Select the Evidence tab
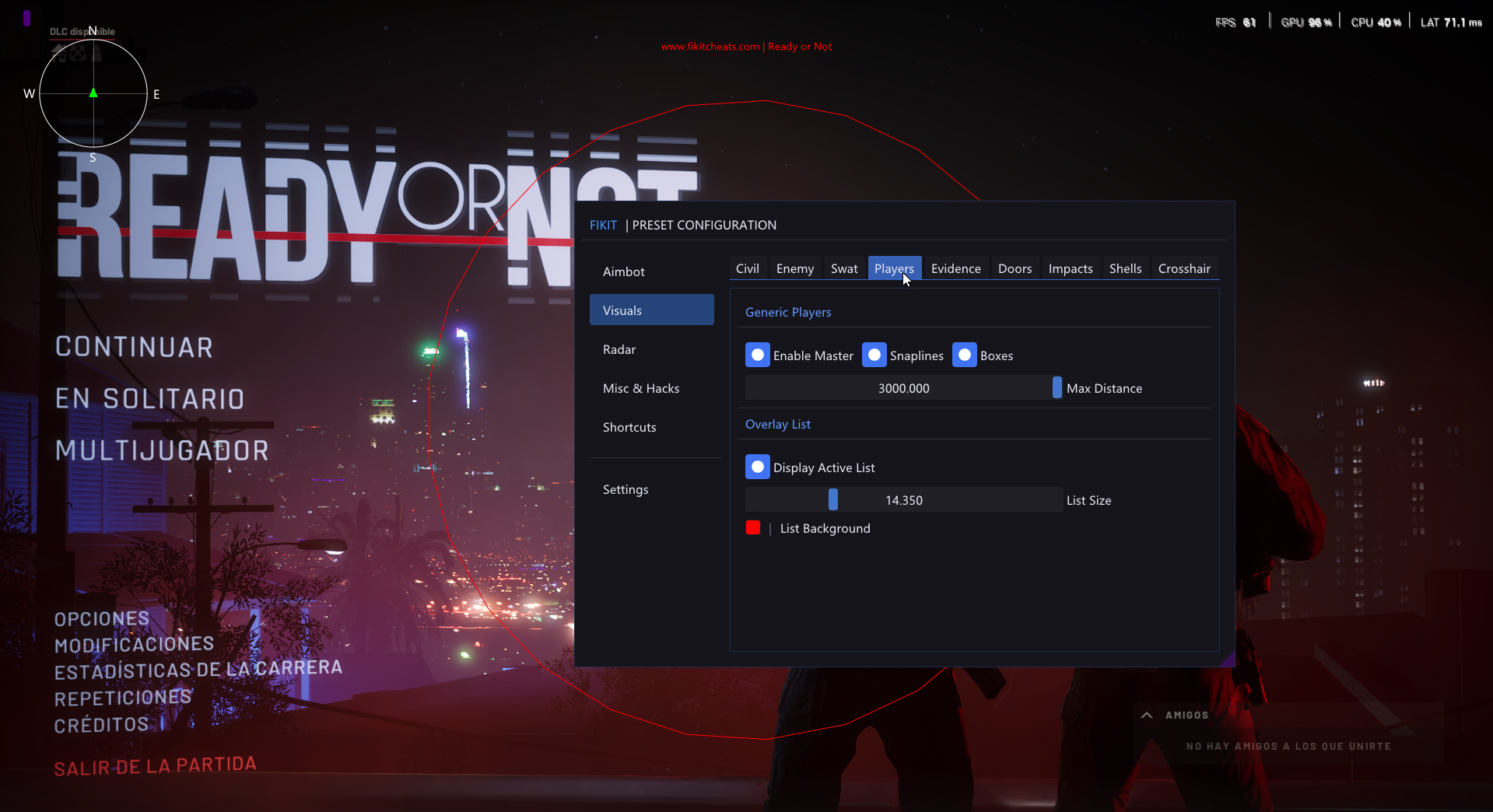 coord(955,268)
